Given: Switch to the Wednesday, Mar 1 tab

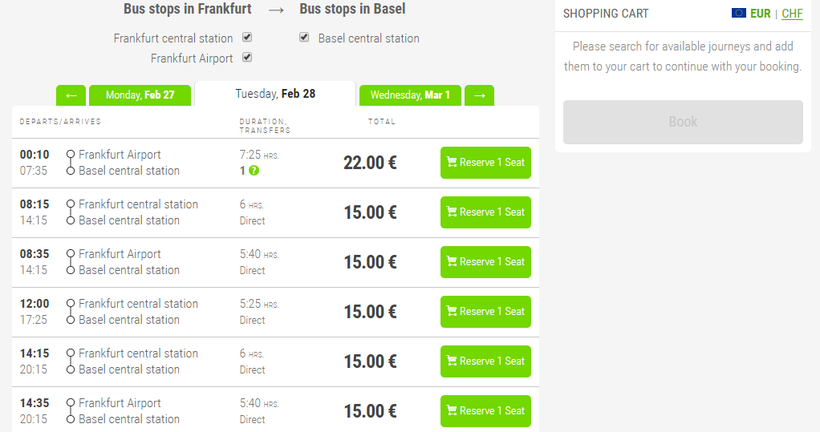Looking at the screenshot, I should click(x=410, y=96).
